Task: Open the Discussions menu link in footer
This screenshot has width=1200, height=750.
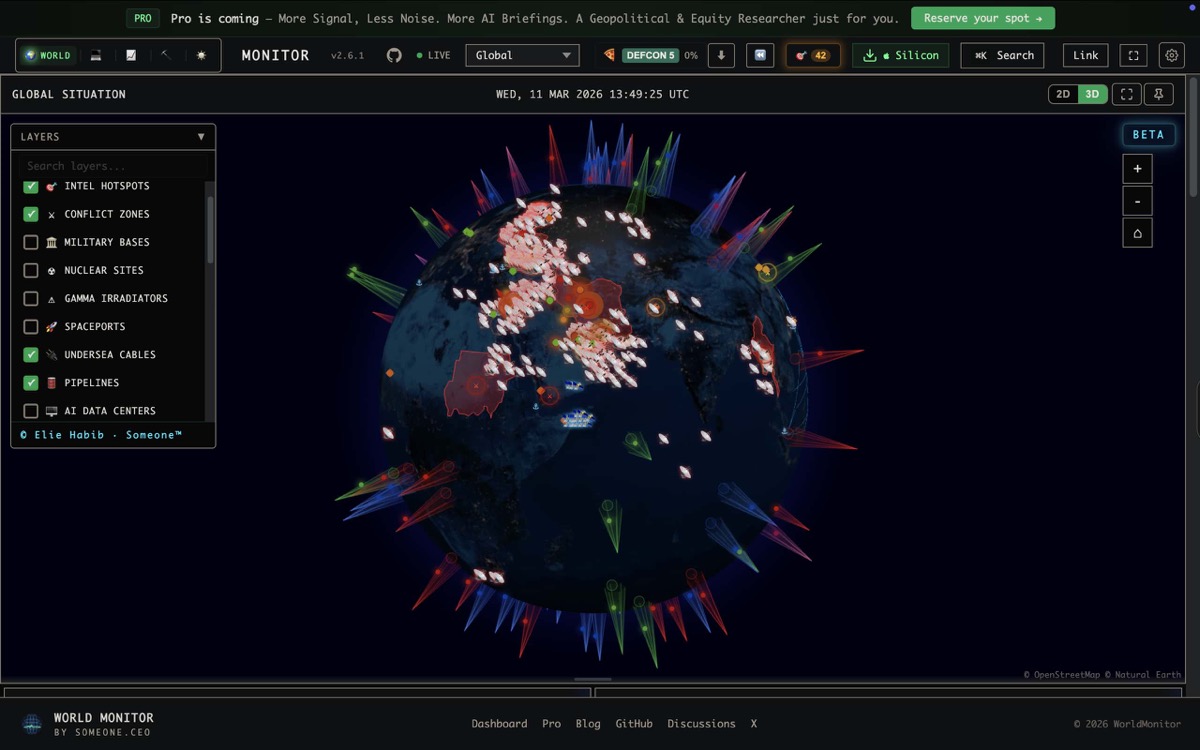Action: [701, 723]
